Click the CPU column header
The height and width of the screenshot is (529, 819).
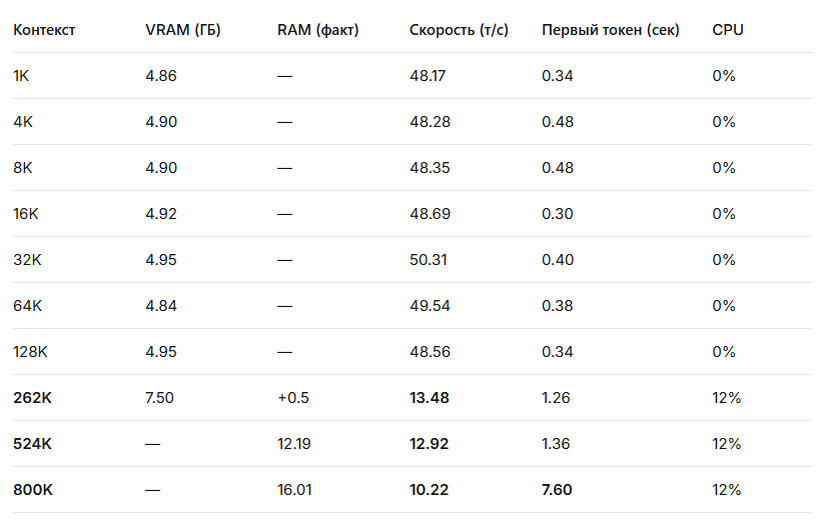[x=728, y=30]
